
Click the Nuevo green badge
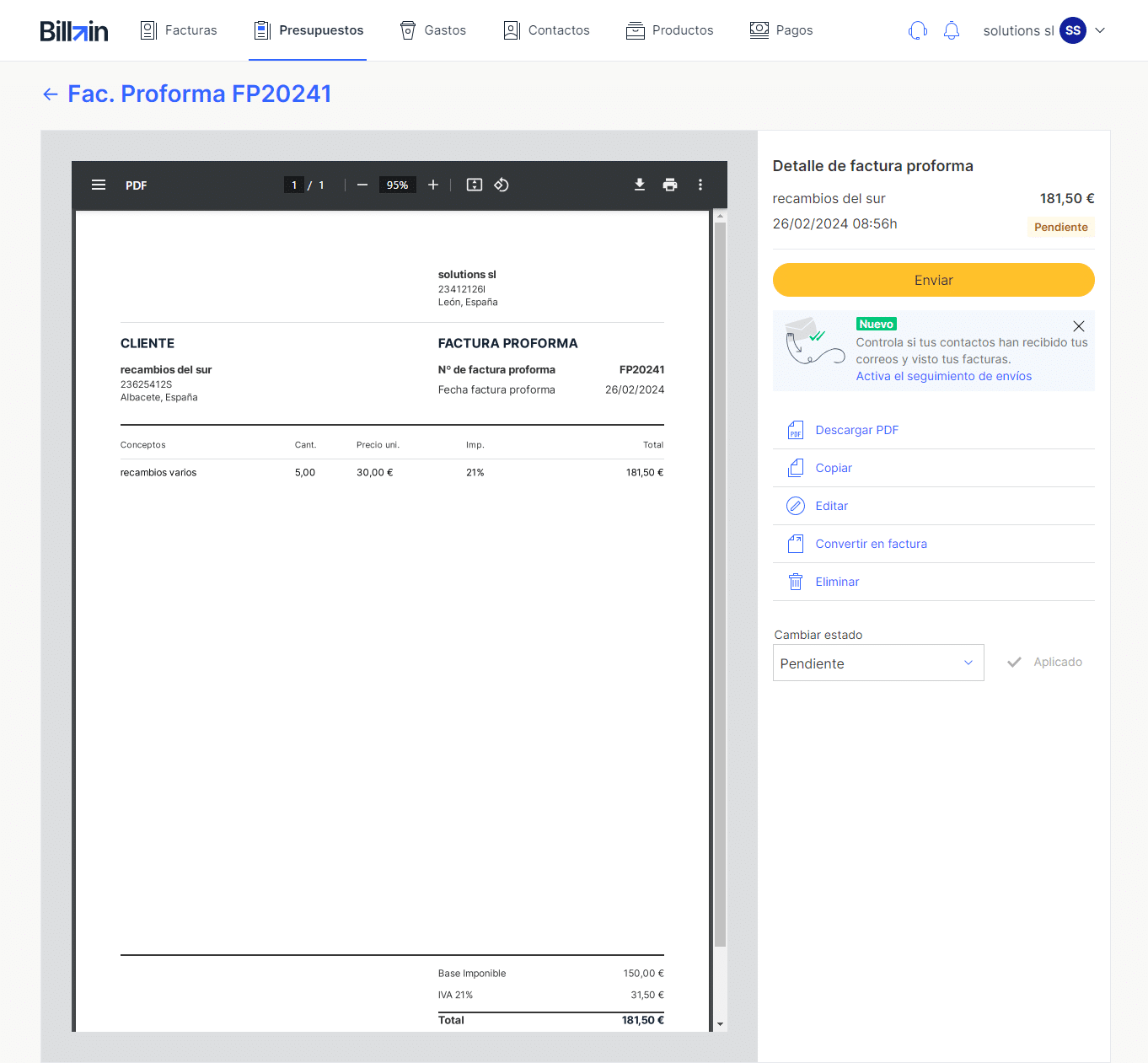click(876, 324)
